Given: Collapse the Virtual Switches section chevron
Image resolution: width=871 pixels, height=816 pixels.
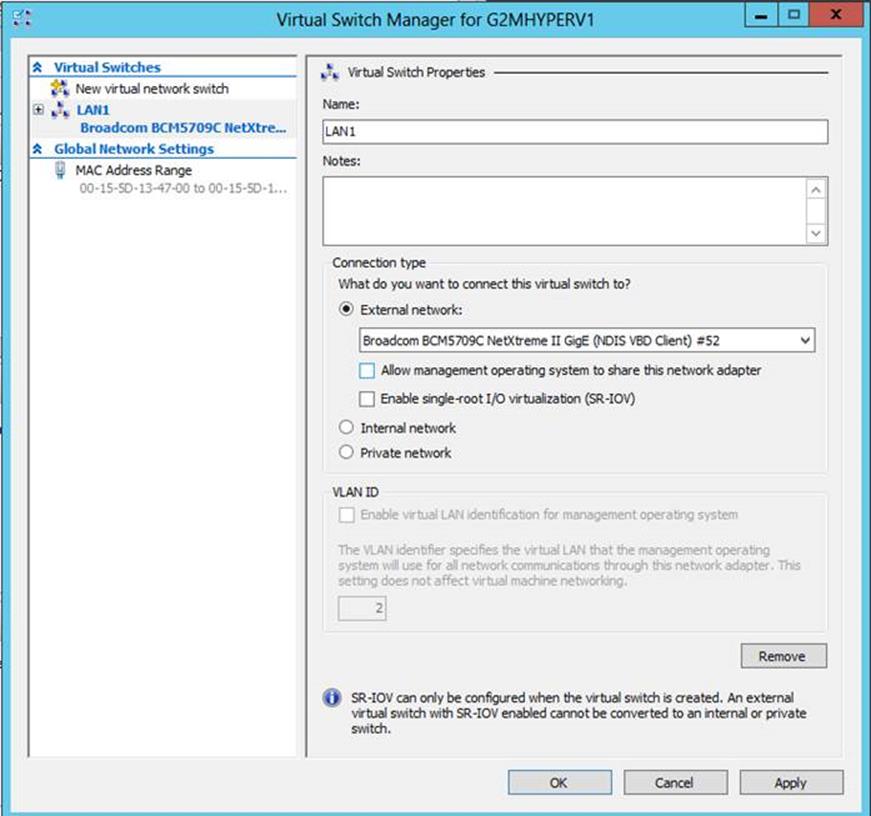Looking at the screenshot, I should [x=37, y=68].
